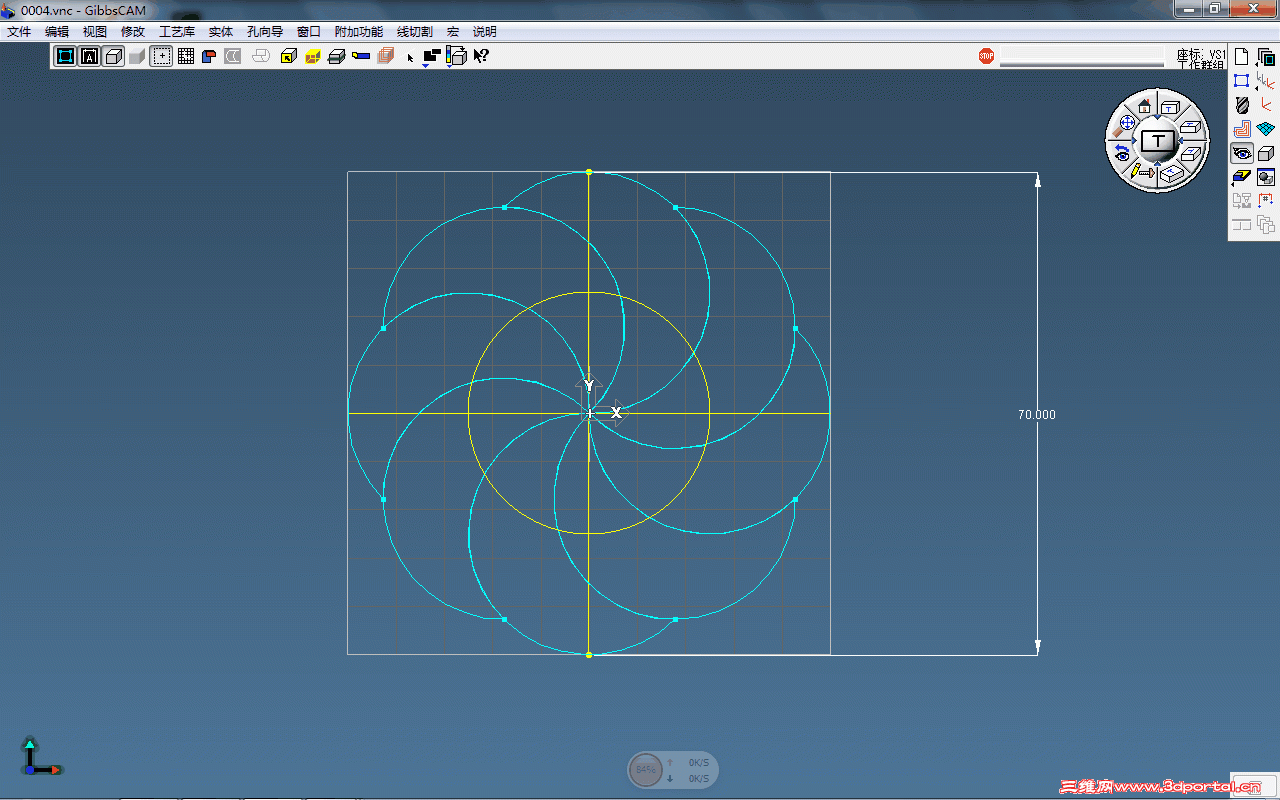The width and height of the screenshot is (1280, 800).
Task: Toggle wireframe cube display mode
Action: pos(113,56)
